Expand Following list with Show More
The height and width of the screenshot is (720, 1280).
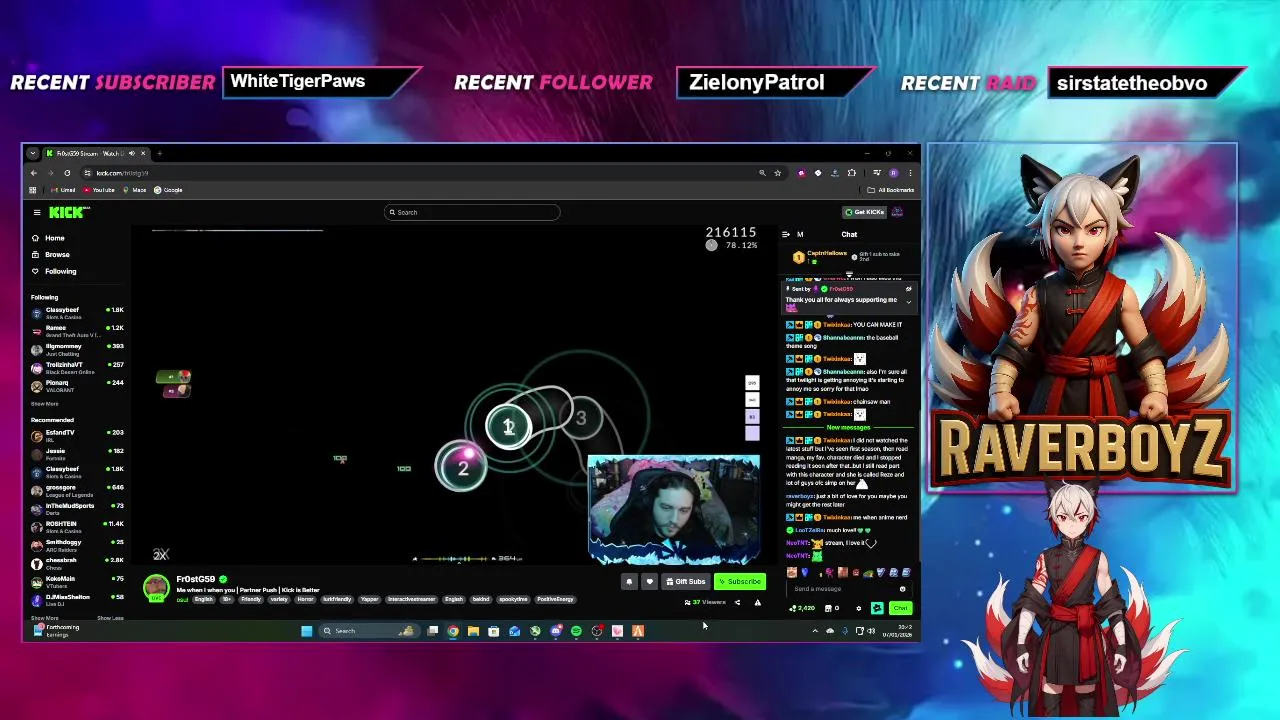pos(44,404)
